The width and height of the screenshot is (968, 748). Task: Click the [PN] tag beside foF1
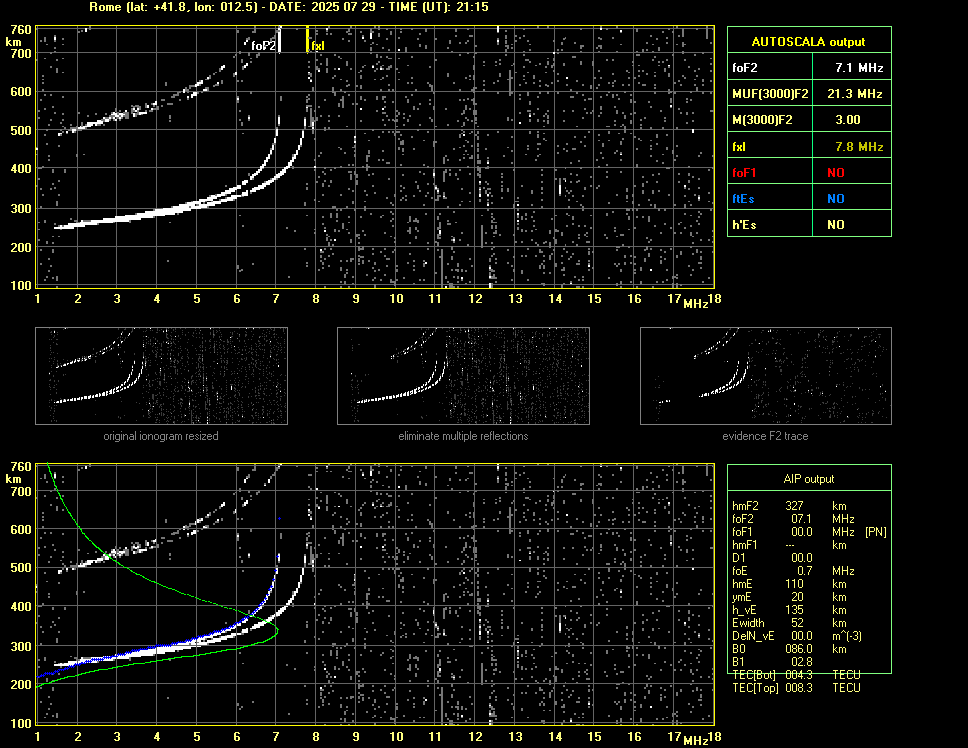[x=875, y=532]
